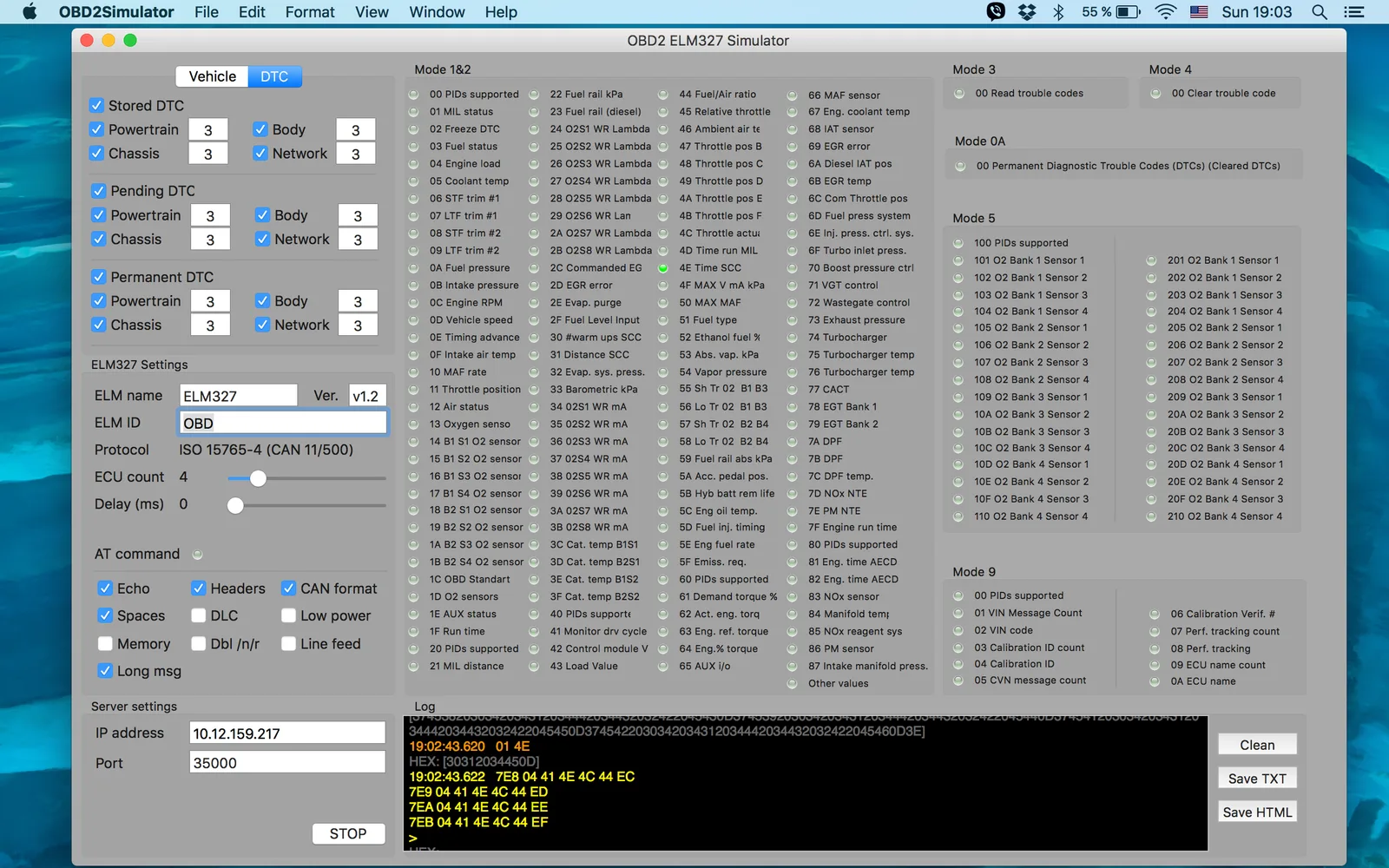Open the File menu
This screenshot has width=1389, height=868.
click(x=207, y=12)
